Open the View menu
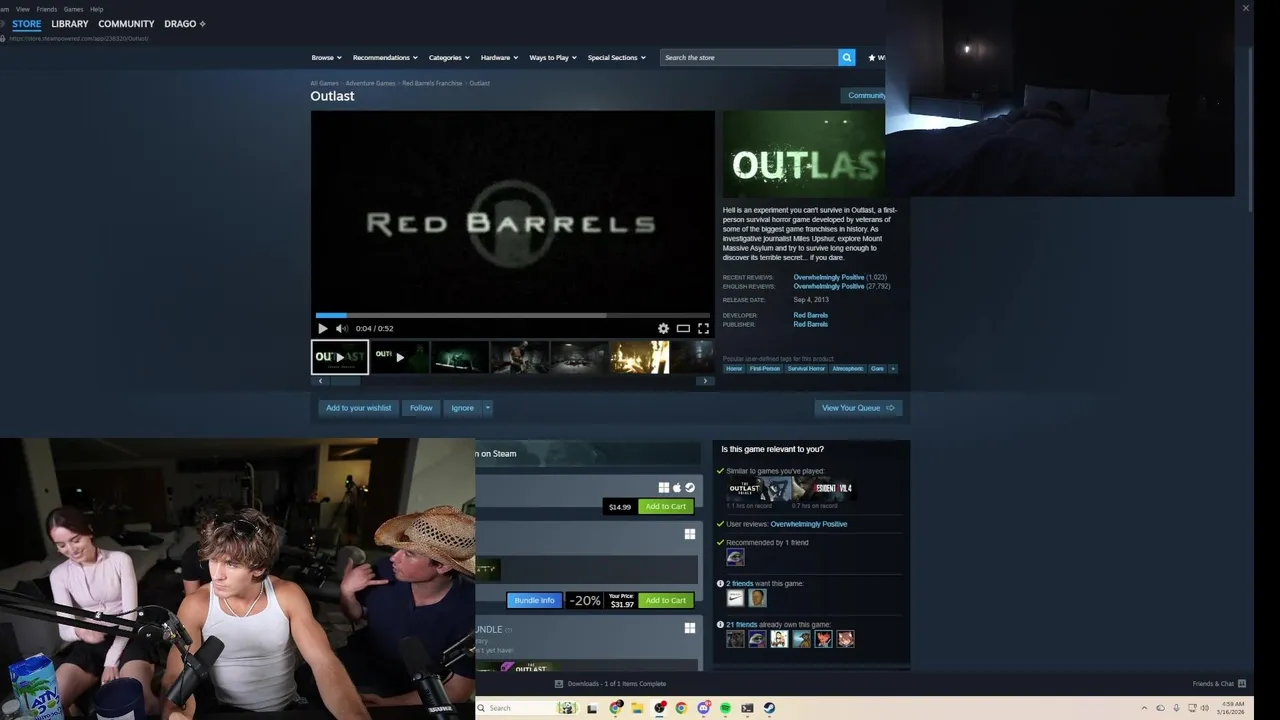This screenshot has height=720, width=1280. (x=23, y=9)
